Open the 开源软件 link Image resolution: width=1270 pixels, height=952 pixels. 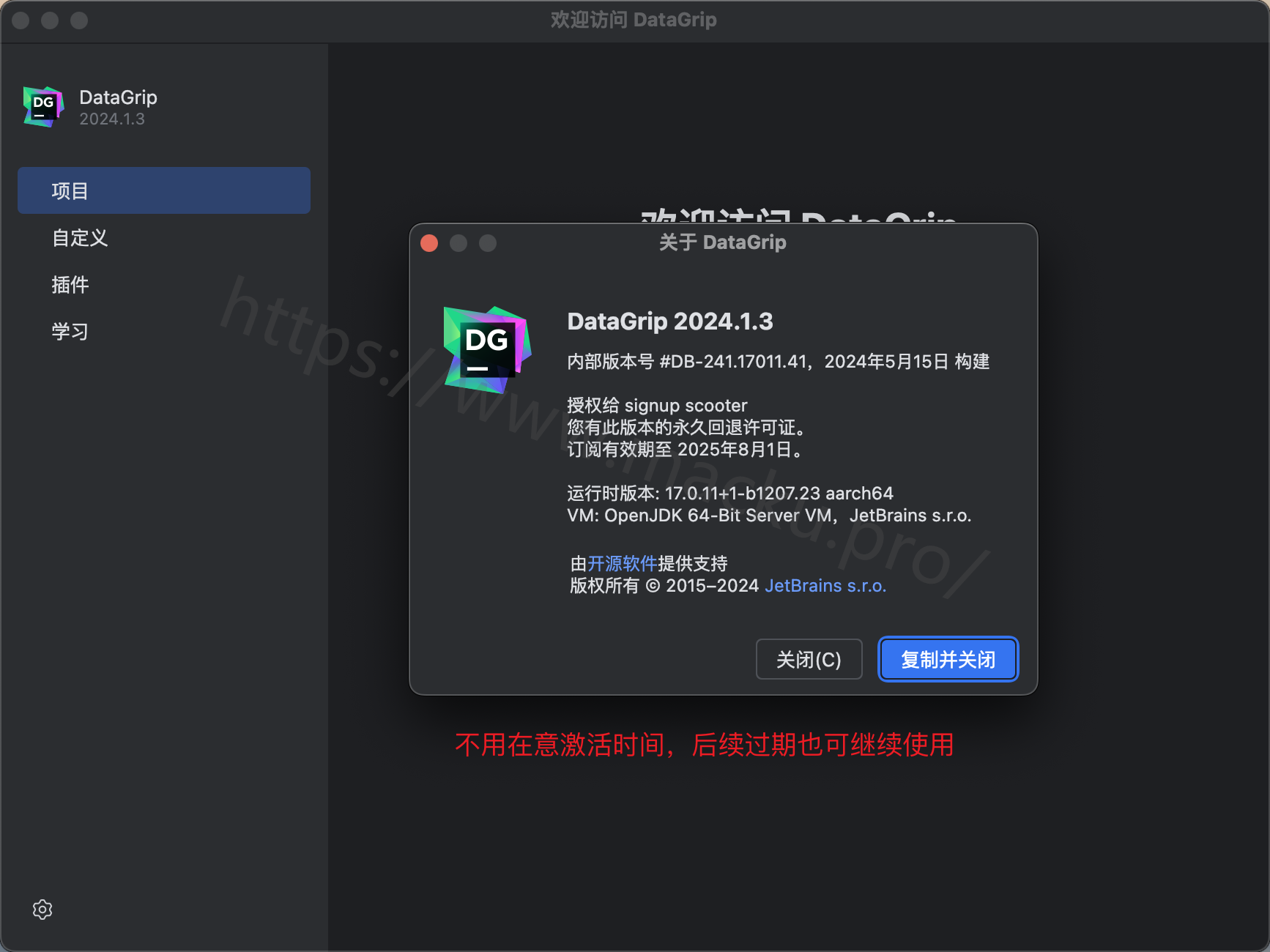(x=623, y=563)
